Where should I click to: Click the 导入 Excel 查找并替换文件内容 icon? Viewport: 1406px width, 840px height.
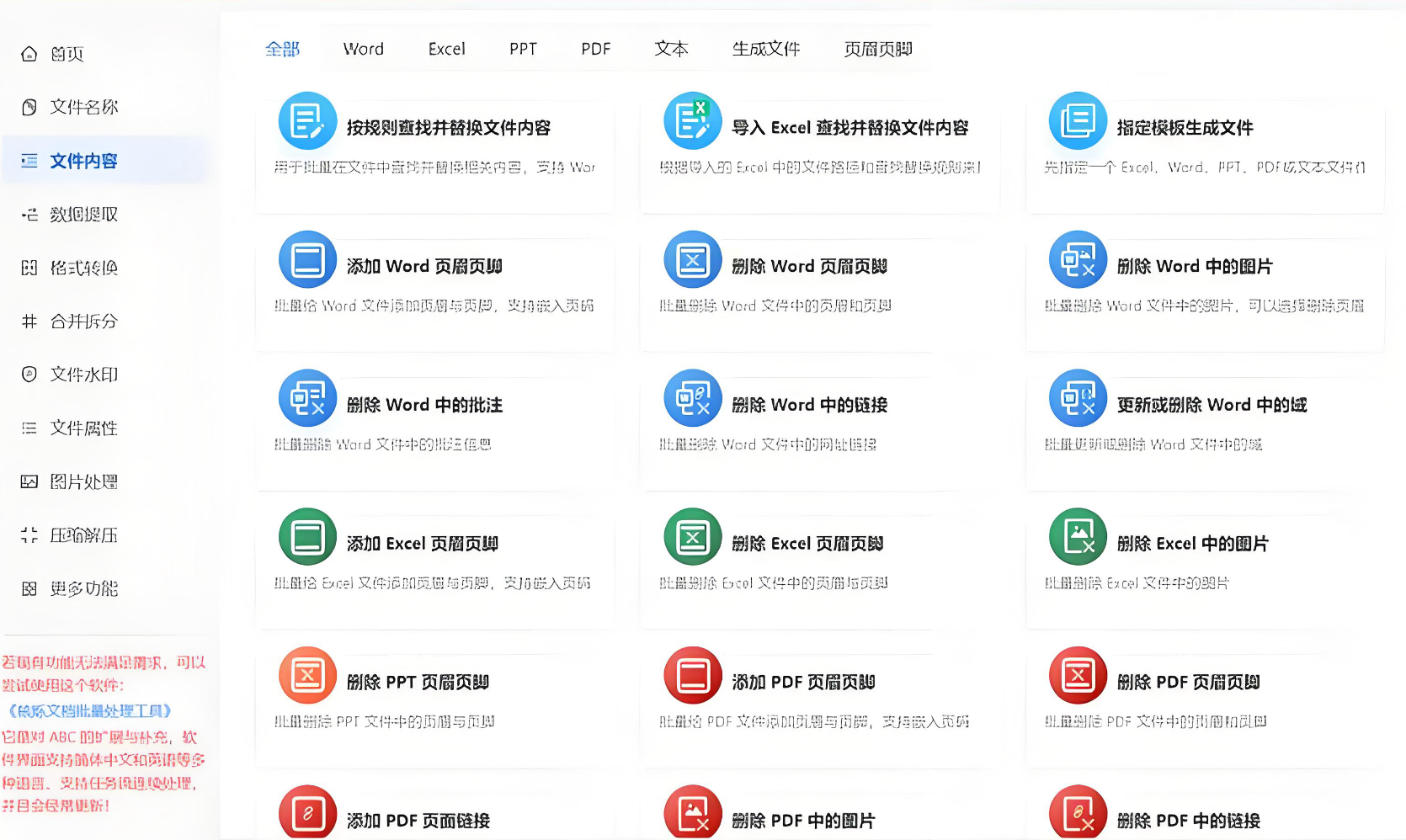[693, 121]
